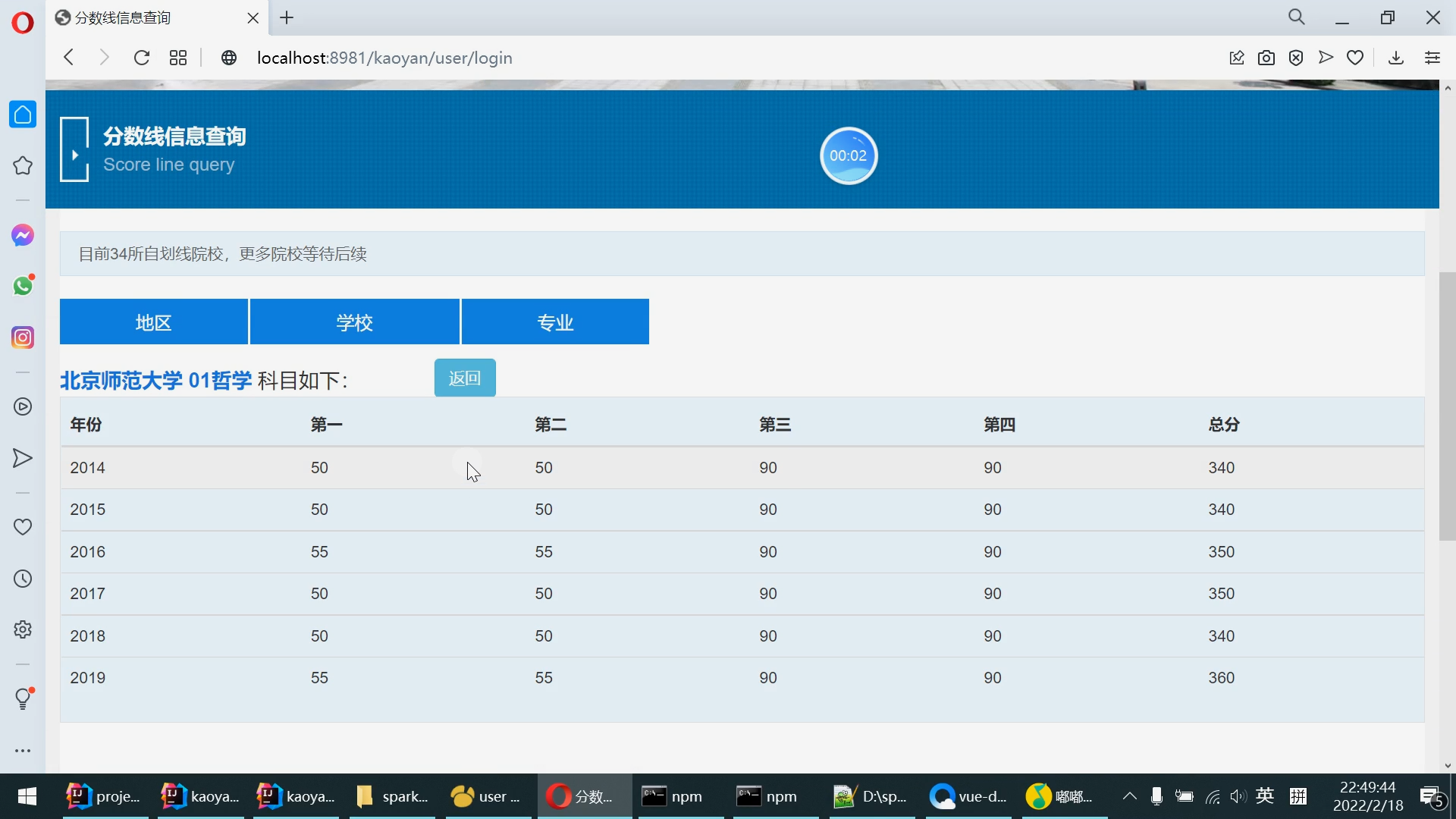
Task: Open bookmarks star in sidebar
Action: [x=23, y=165]
